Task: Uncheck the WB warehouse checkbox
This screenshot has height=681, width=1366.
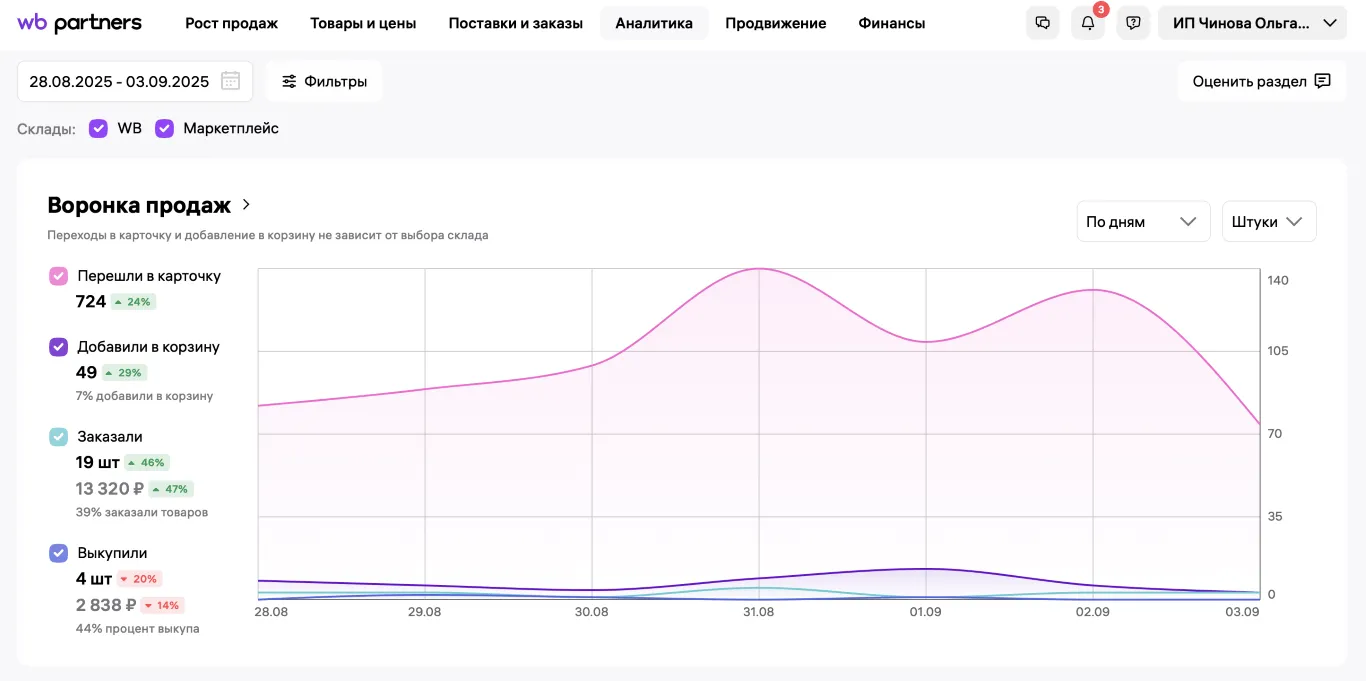Action: pos(98,128)
